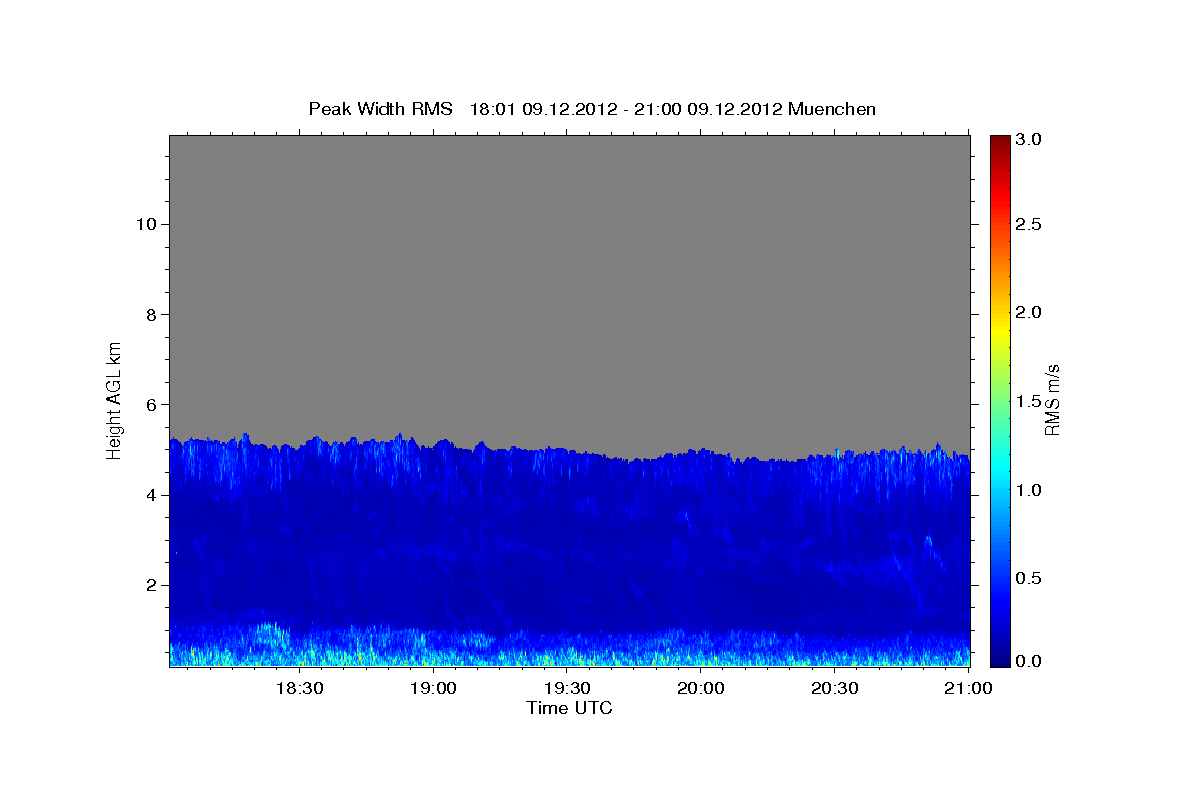This screenshot has height=800, width=1200.
Task: Click the colorbar value 1.5
Action: pyautogui.click(x=1031, y=401)
